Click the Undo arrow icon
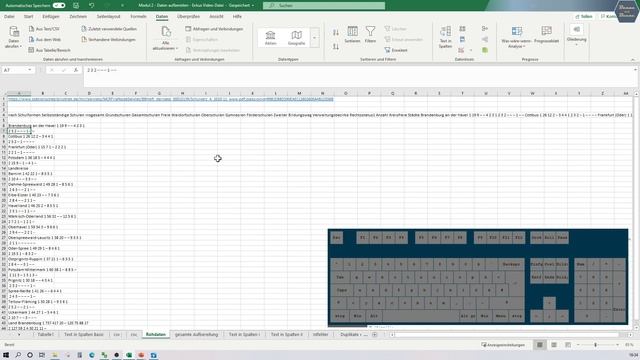Screen dimensions: 640x360 (x=91, y=5)
